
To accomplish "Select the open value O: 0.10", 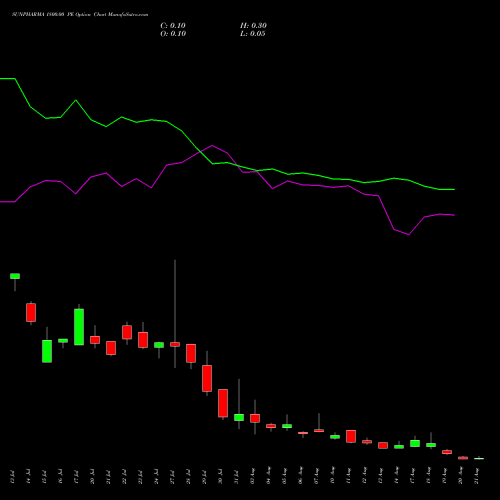I will (173, 34).
